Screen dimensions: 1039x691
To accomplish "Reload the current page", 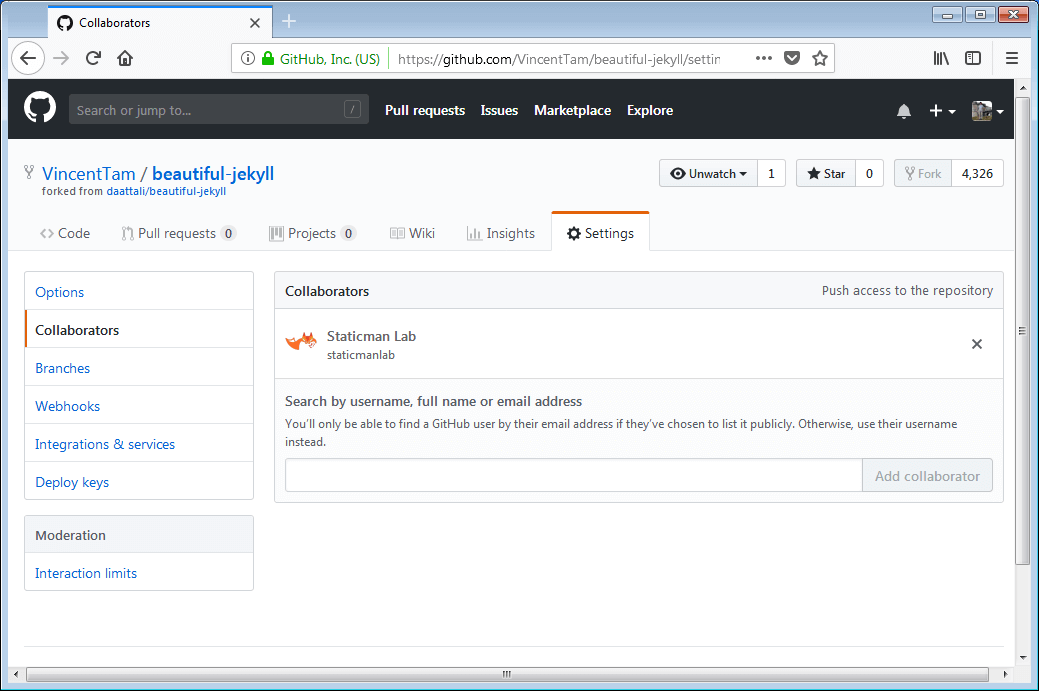I will [93, 58].
